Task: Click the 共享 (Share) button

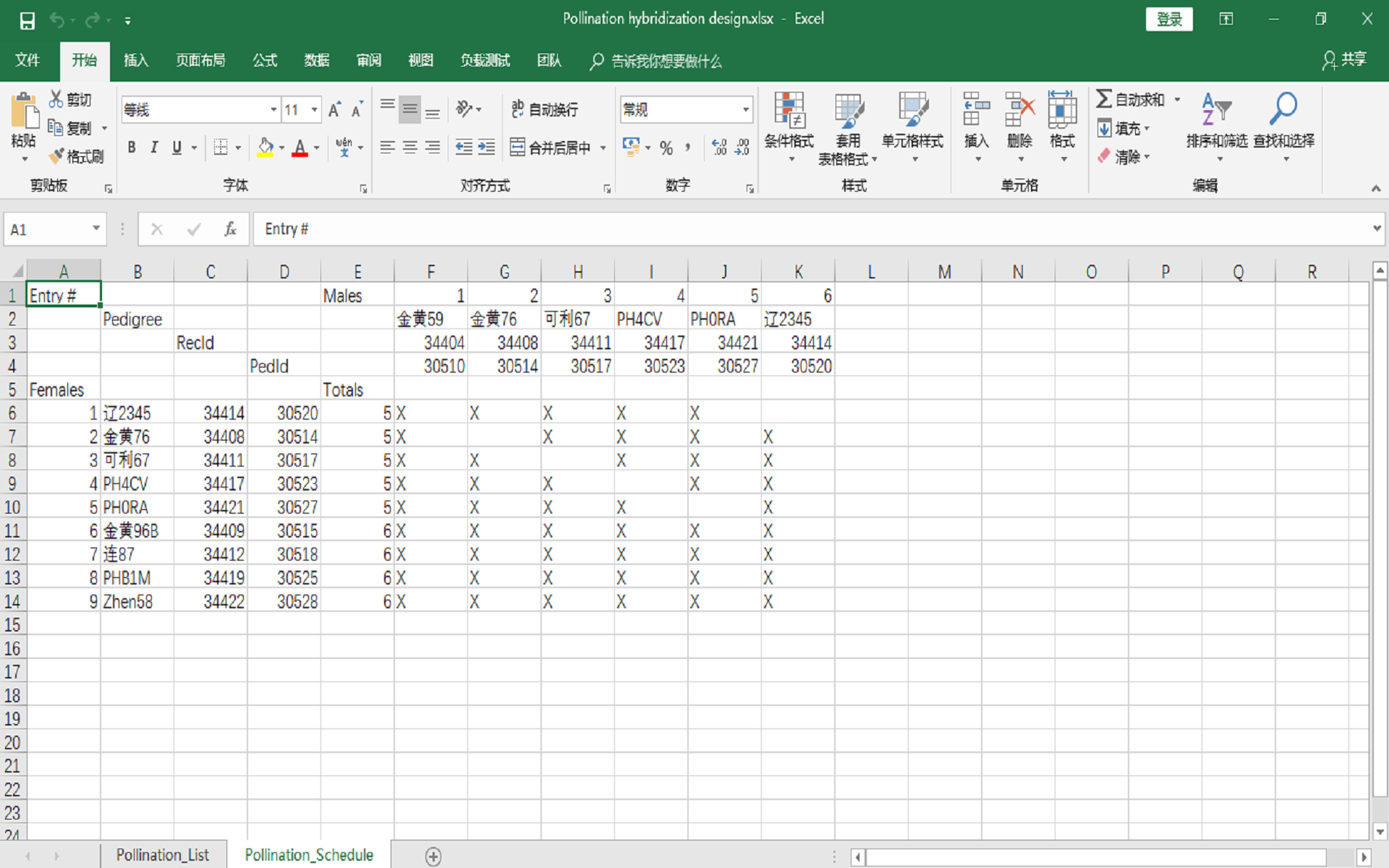Action: pos(1344,60)
